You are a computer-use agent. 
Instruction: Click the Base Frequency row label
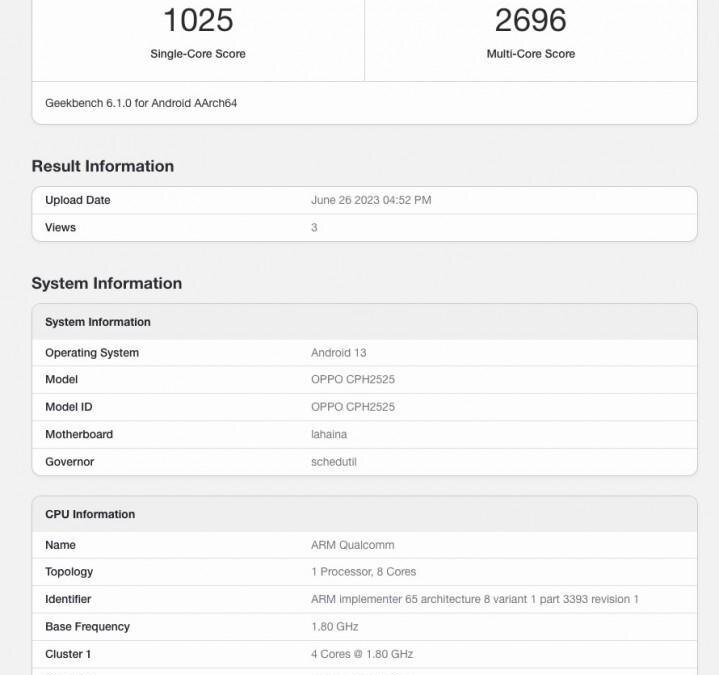(87, 627)
